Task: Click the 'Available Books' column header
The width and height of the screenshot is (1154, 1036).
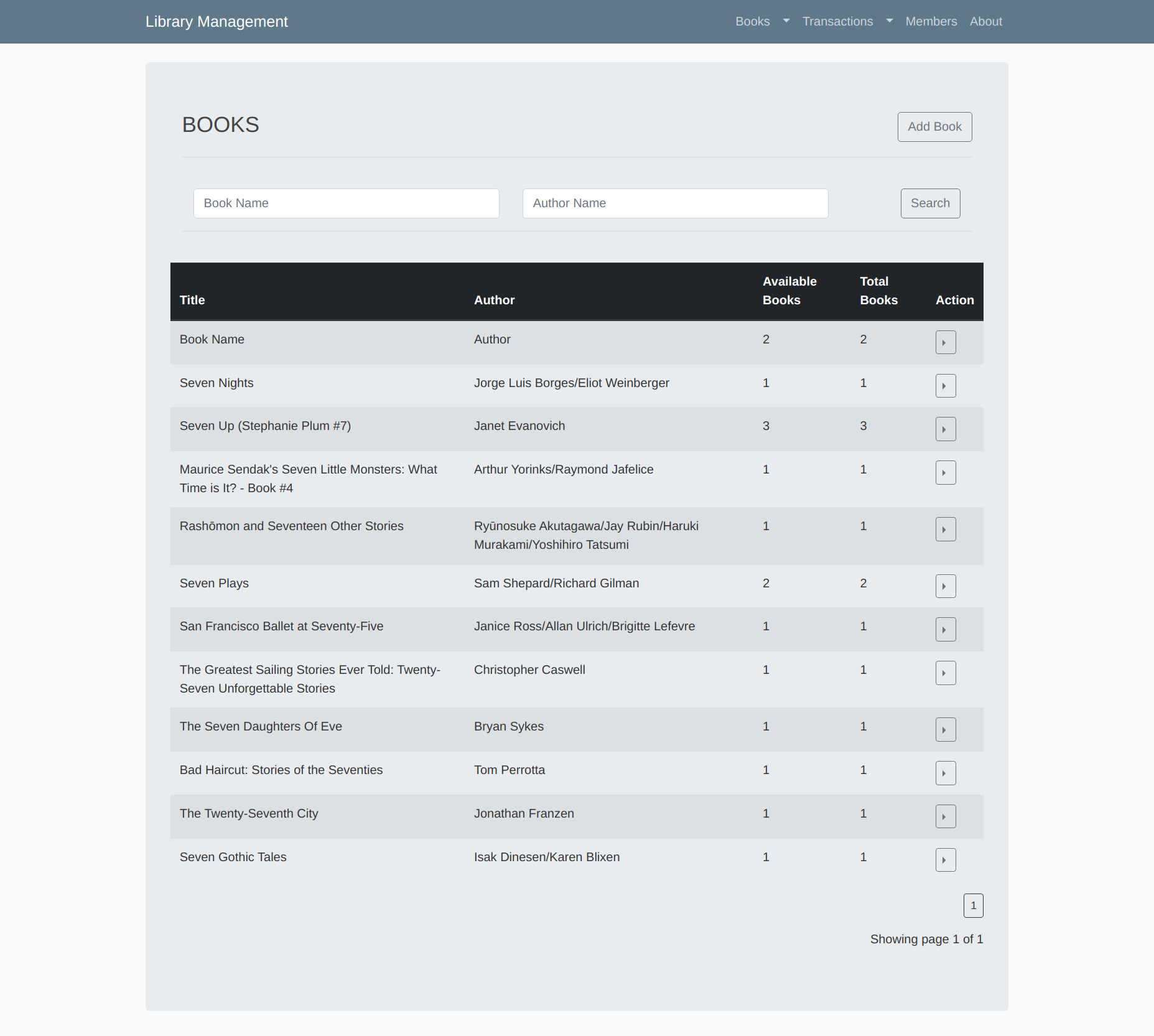Action: click(x=789, y=291)
